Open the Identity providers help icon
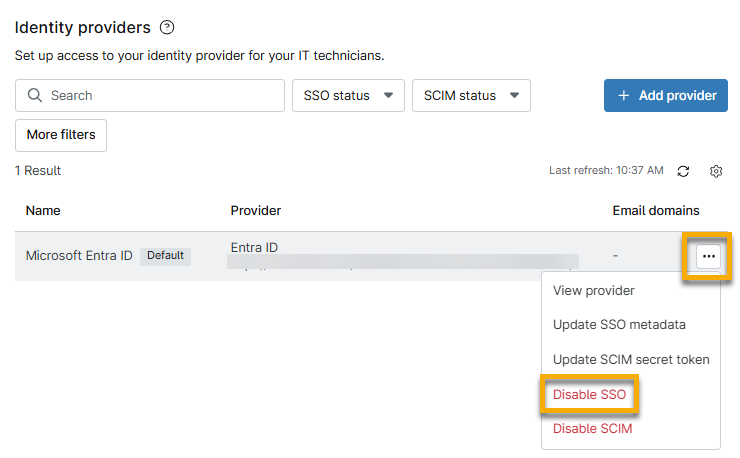This screenshot has width=740, height=458. pyautogui.click(x=167, y=27)
